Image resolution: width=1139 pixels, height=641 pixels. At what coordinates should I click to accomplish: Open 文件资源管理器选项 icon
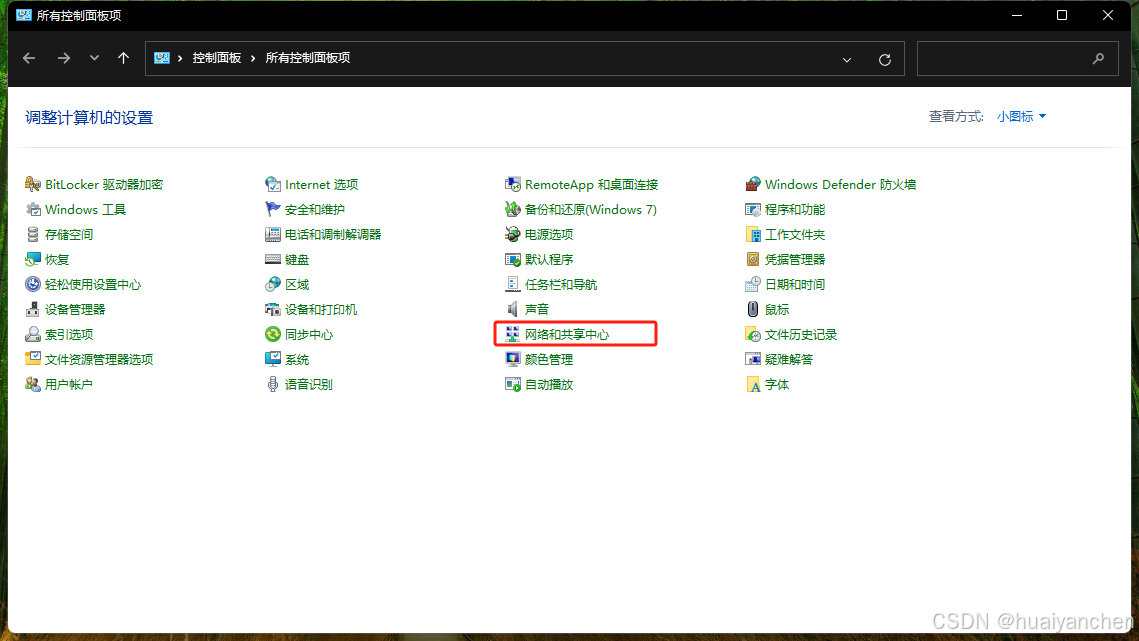pos(33,359)
